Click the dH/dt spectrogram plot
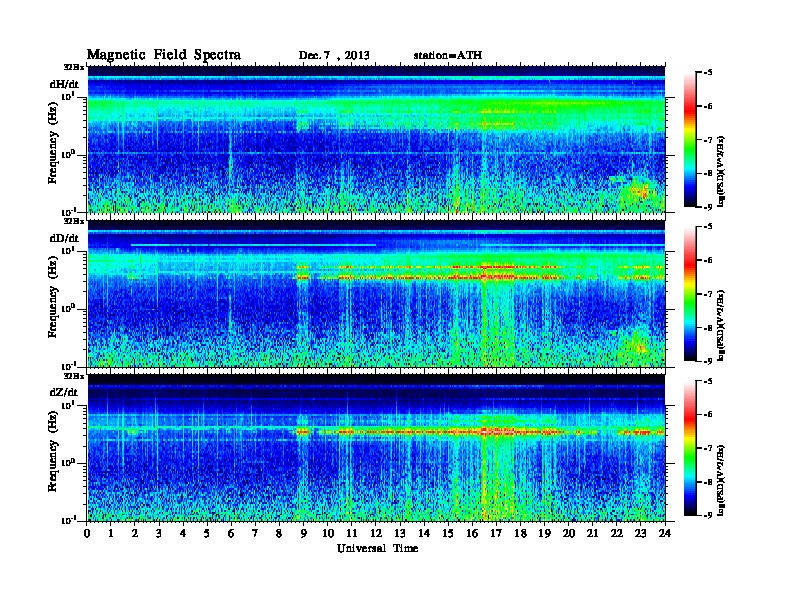The height and width of the screenshot is (612, 792). [x=376, y=139]
